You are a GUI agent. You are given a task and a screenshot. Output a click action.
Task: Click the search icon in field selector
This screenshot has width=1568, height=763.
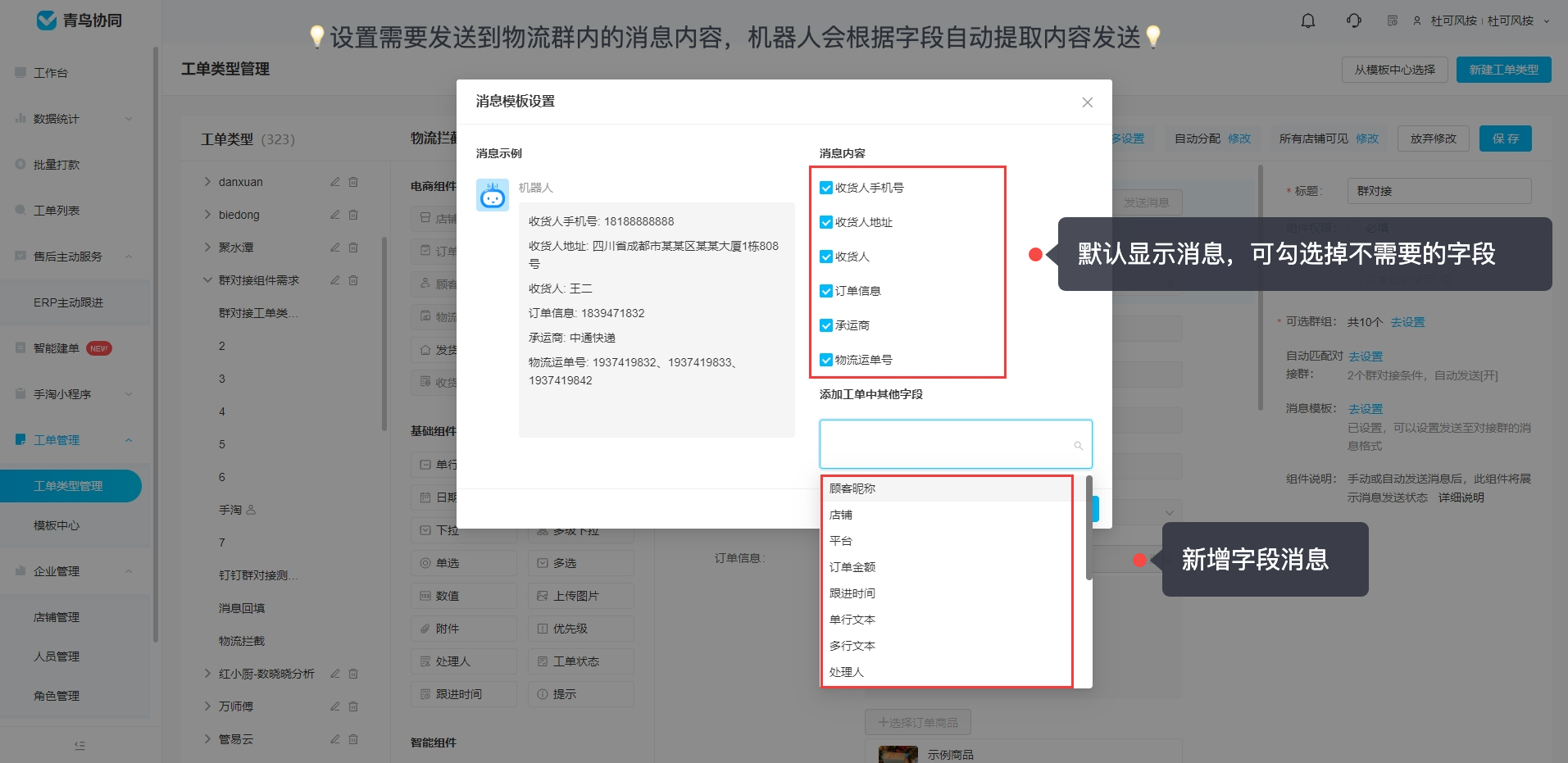pyautogui.click(x=1078, y=446)
